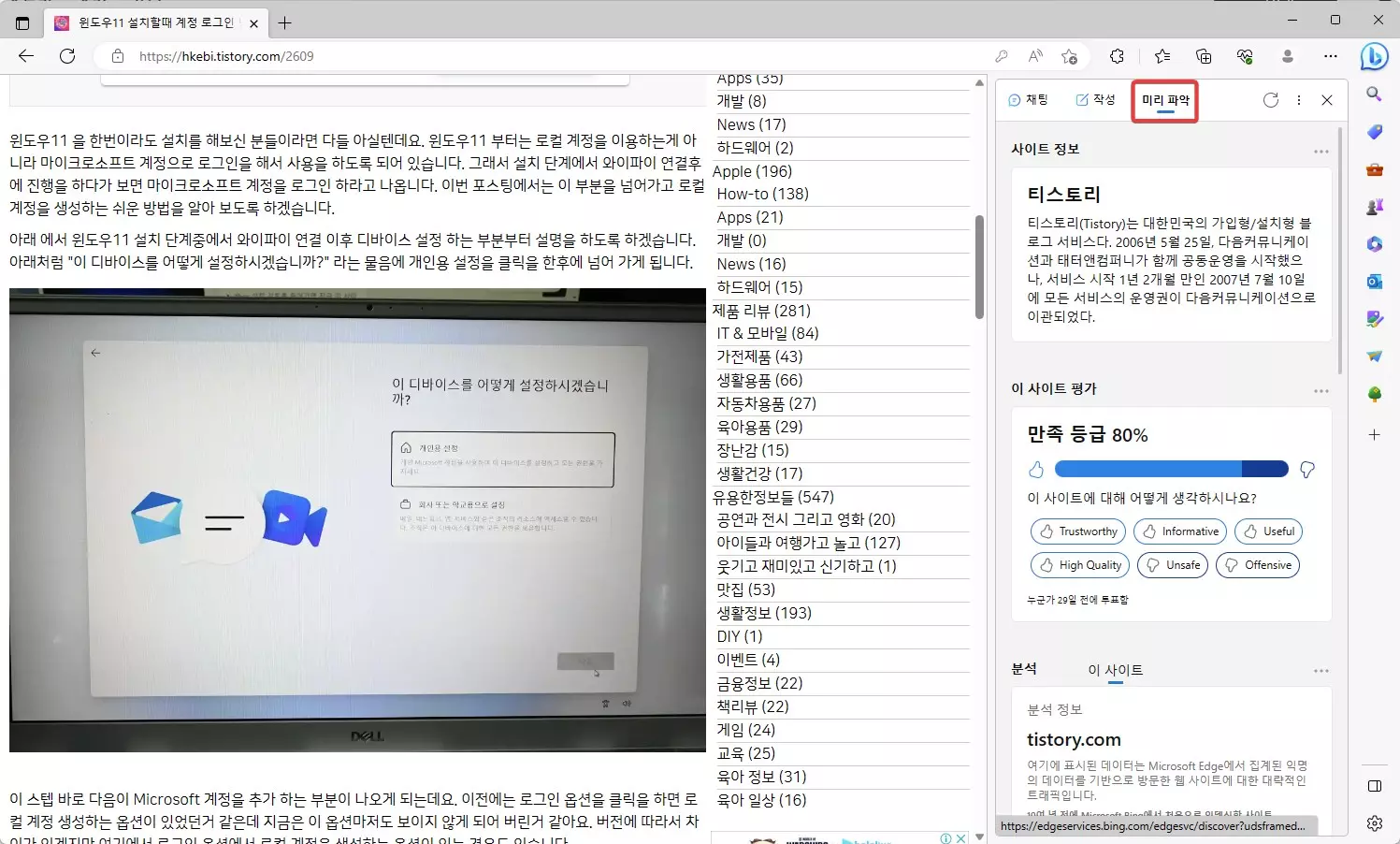Refresh the Copilot panel
The image size is (1400, 844).
pyautogui.click(x=1270, y=100)
